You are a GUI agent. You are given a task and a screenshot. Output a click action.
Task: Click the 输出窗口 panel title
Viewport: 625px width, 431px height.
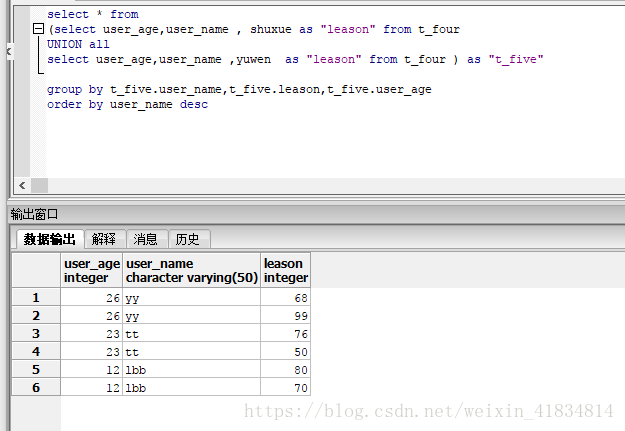[x=34, y=214]
